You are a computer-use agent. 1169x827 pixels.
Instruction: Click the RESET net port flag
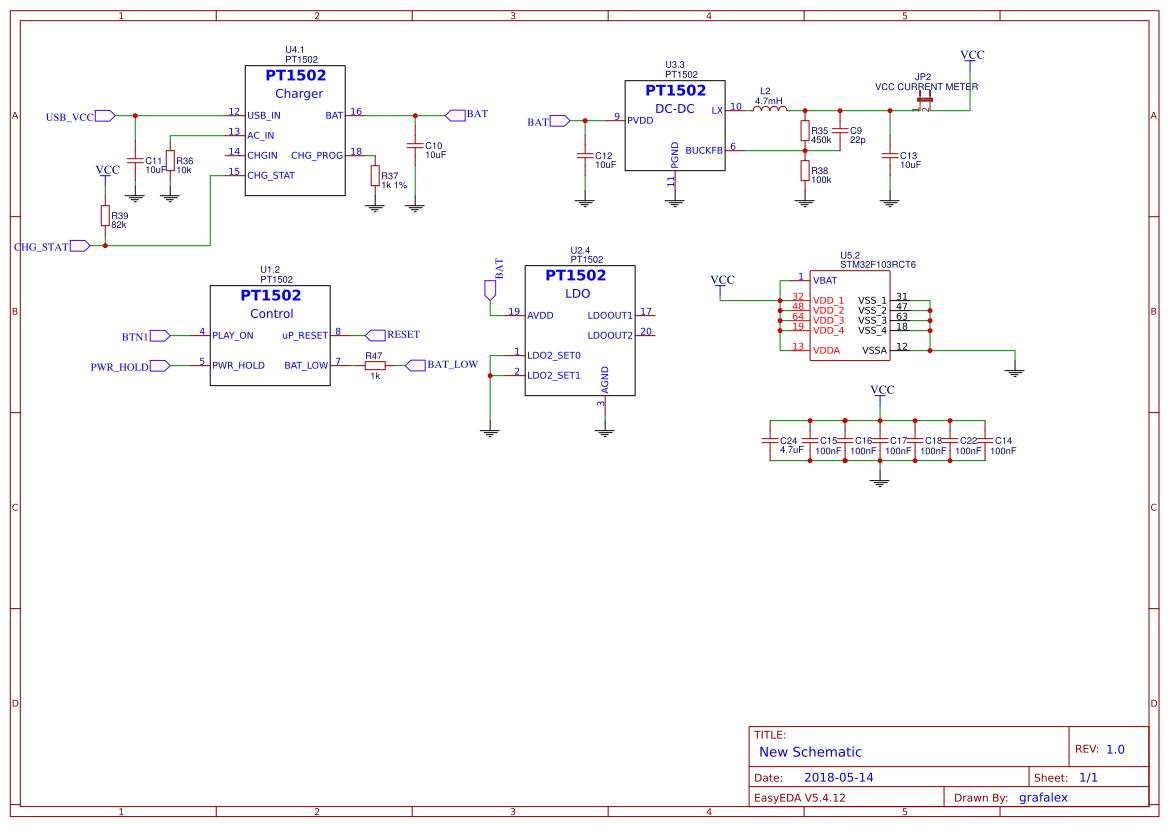(x=375, y=336)
